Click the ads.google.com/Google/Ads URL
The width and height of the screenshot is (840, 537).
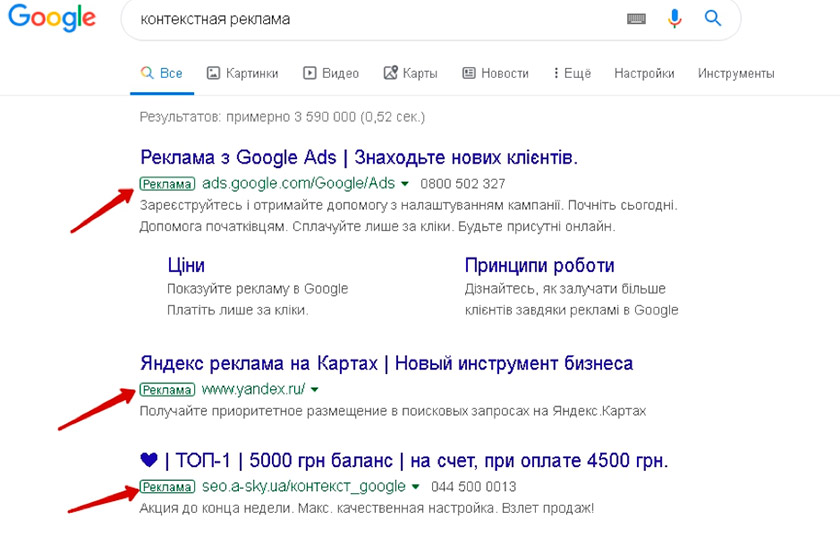pyautogui.click(x=298, y=184)
